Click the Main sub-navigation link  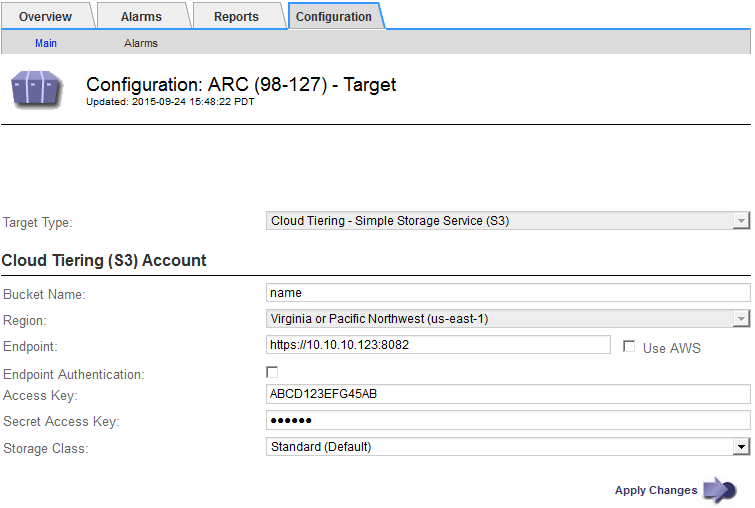pos(46,44)
